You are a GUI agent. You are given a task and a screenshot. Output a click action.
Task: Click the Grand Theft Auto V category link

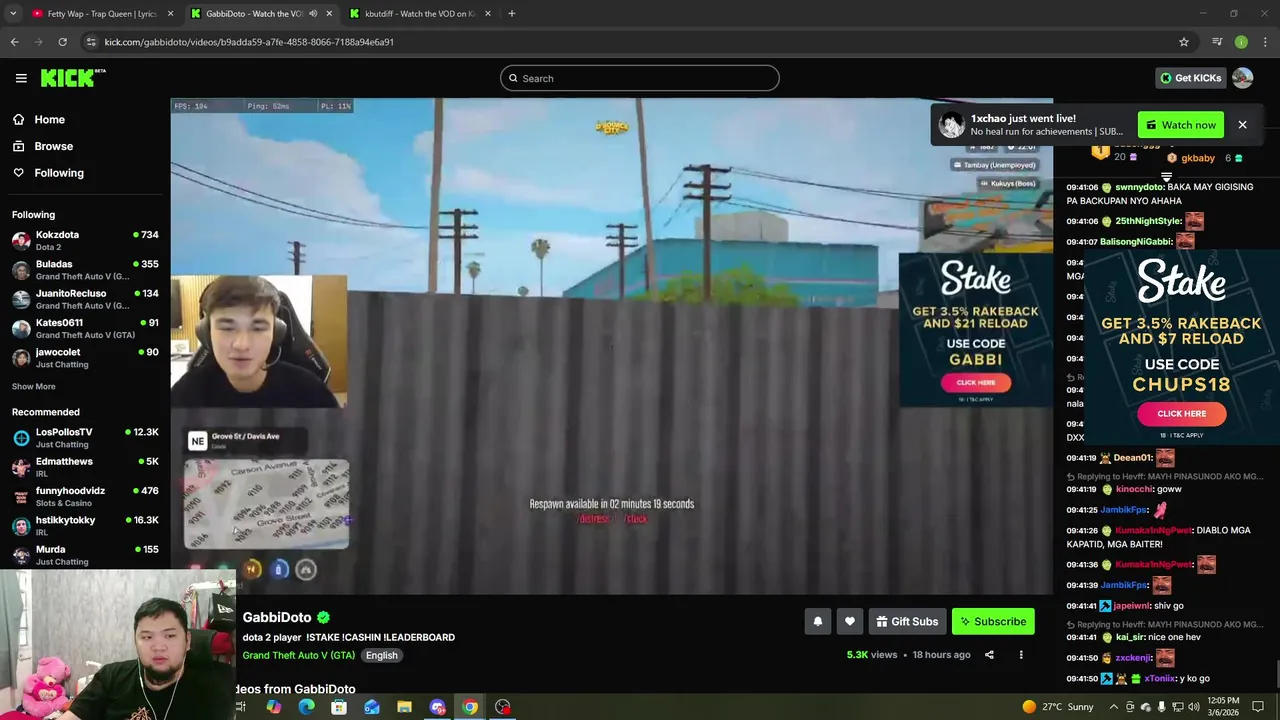[298, 655]
